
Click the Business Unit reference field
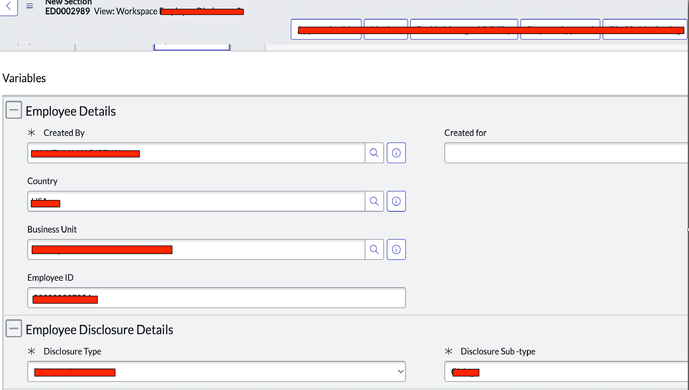click(196, 249)
